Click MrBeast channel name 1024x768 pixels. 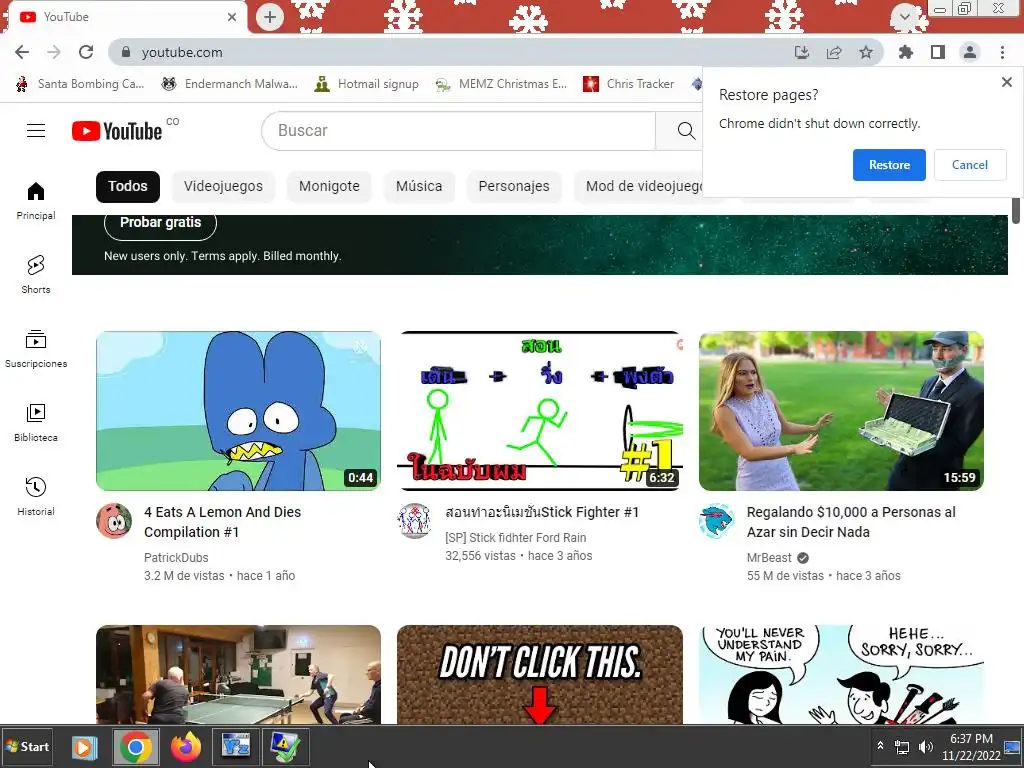[769, 558]
